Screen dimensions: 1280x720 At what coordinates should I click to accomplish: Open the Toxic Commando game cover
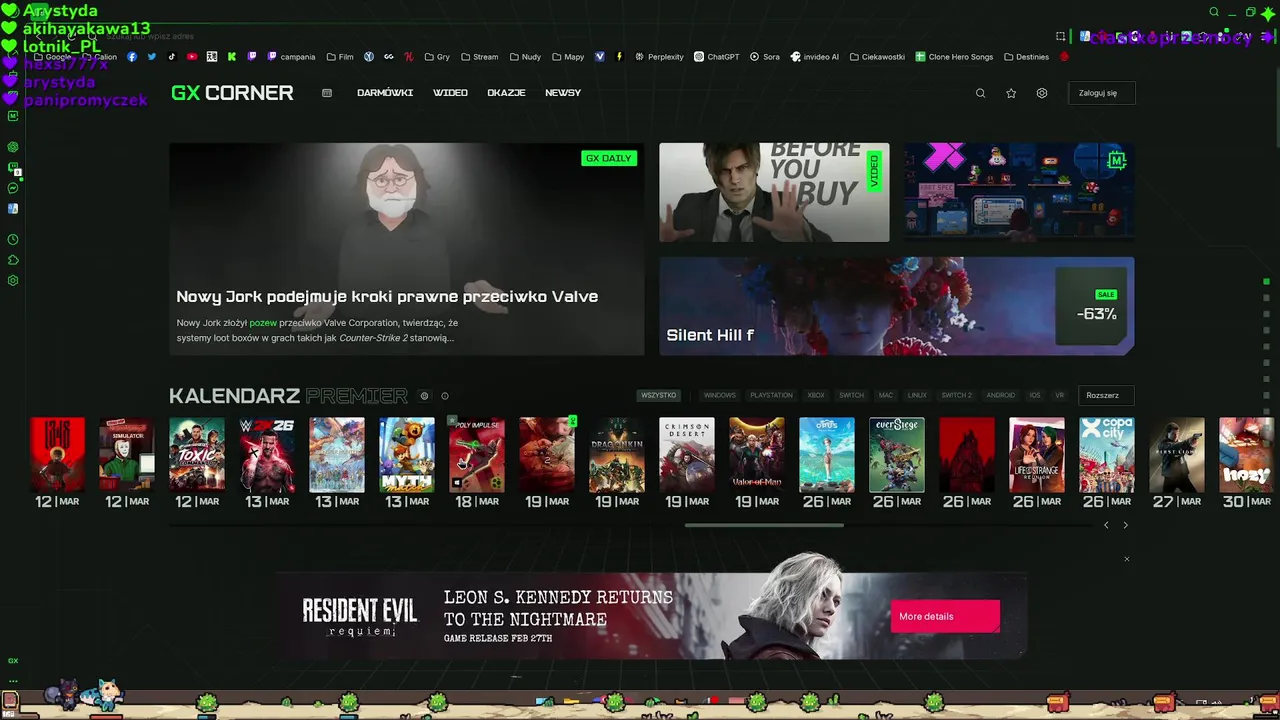[197, 455]
